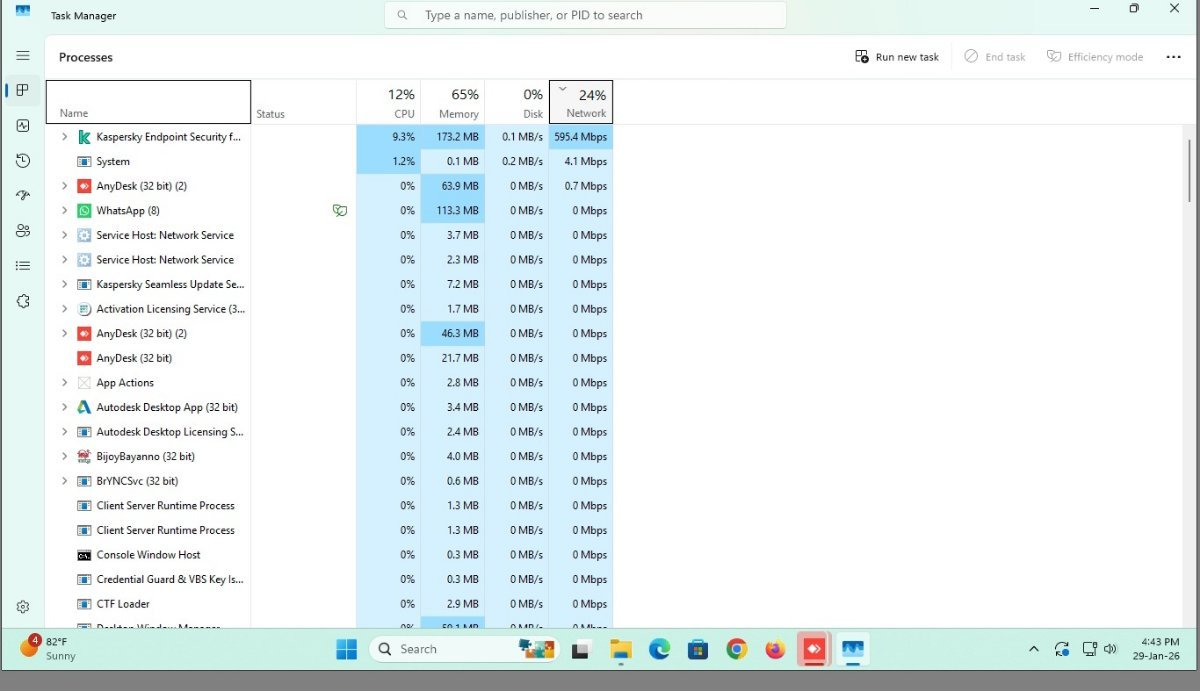
Task: Select the 9.3% CPU cell
Action: click(388, 137)
